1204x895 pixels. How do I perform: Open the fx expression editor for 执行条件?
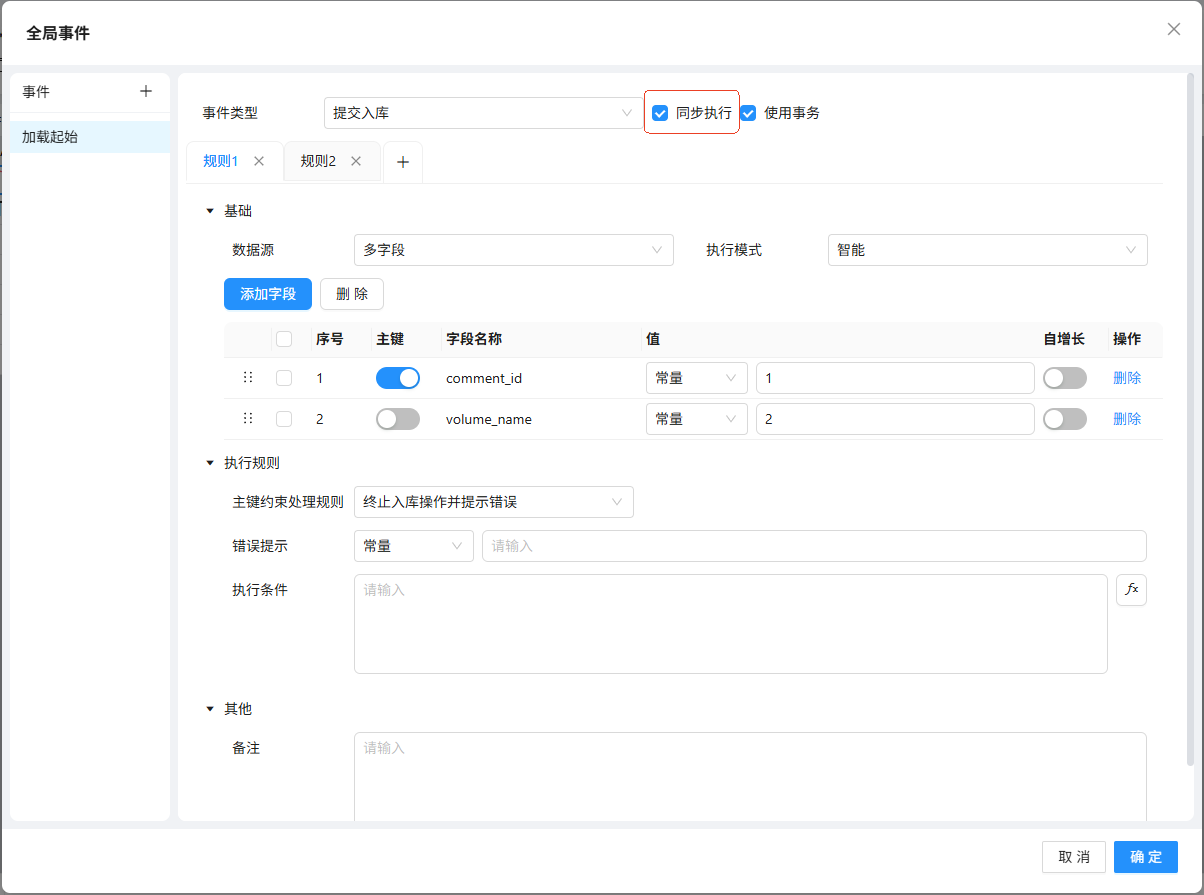(1131, 590)
